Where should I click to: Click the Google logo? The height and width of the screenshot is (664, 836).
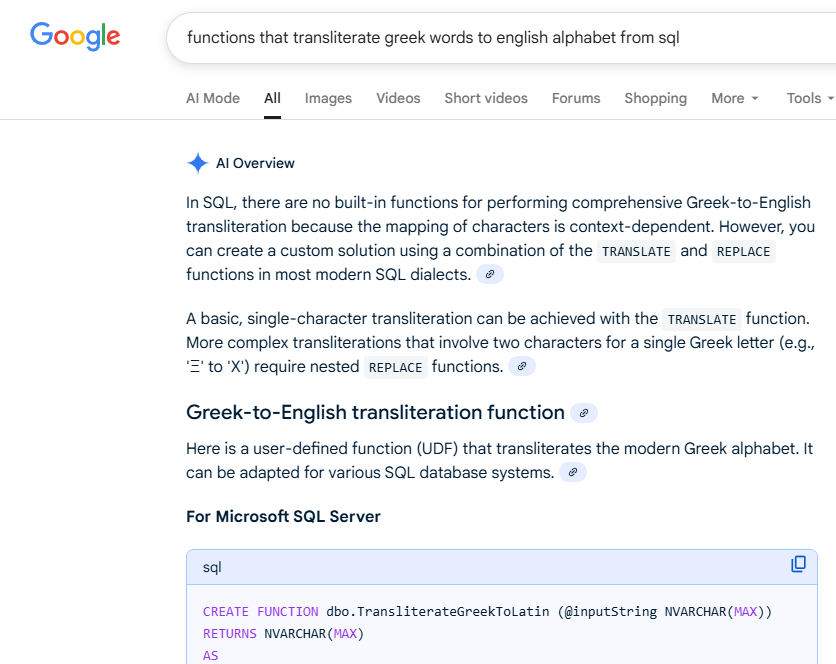coord(75,37)
